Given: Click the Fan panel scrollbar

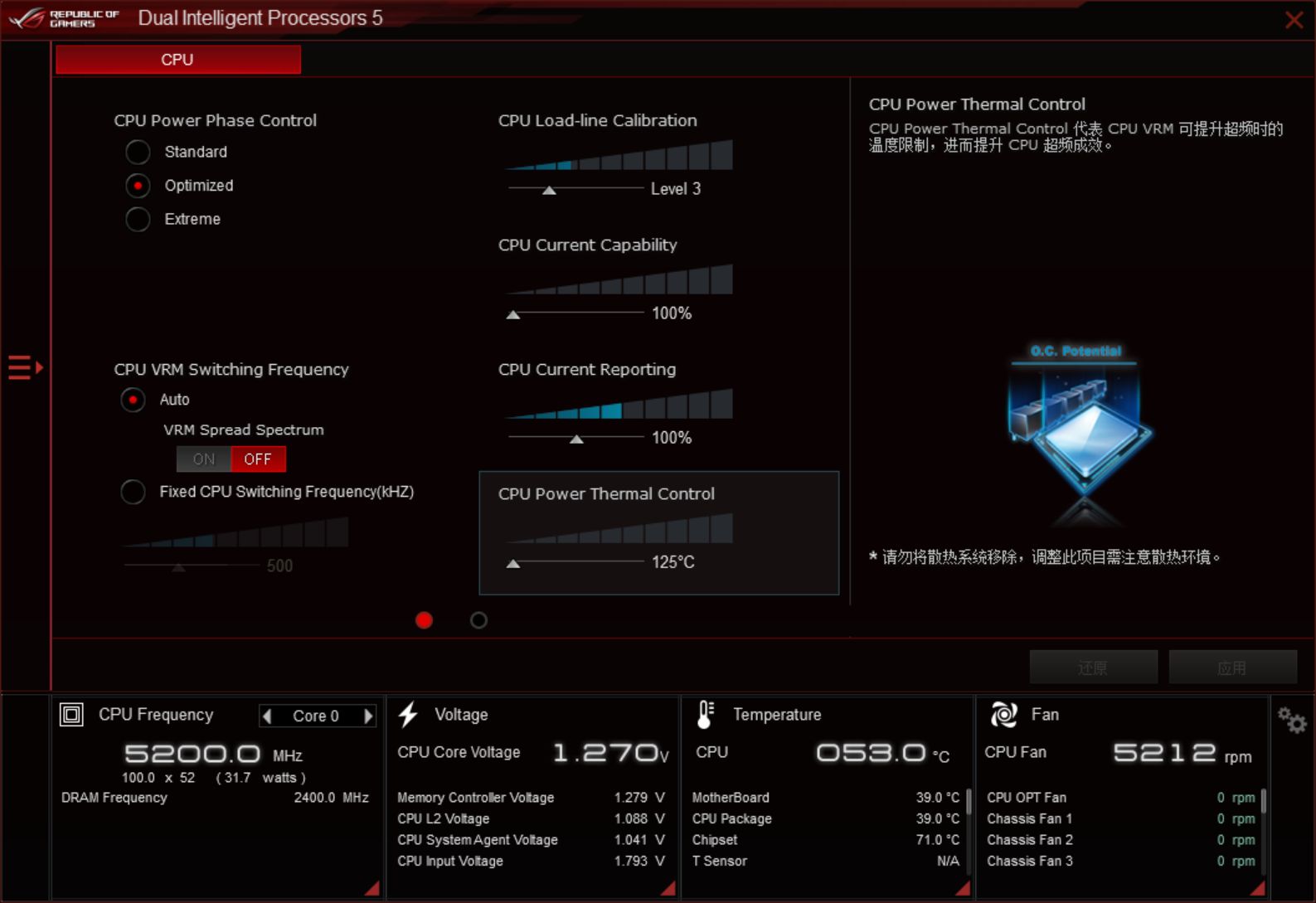Looking at the screenshot, I should click(1264, 801).
